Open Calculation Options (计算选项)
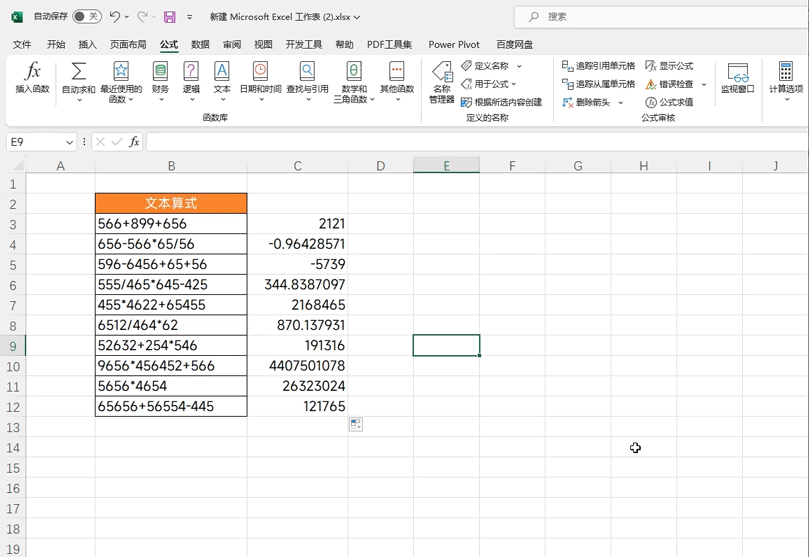809x557 pixels. (x=786, y=80)
